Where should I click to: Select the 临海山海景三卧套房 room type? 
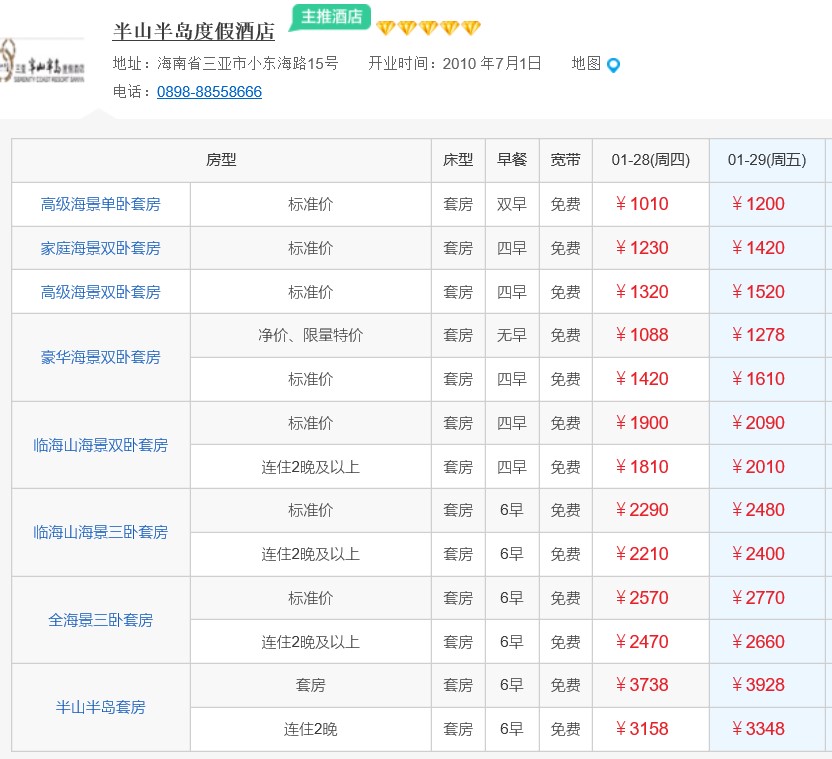click(100, 532)
